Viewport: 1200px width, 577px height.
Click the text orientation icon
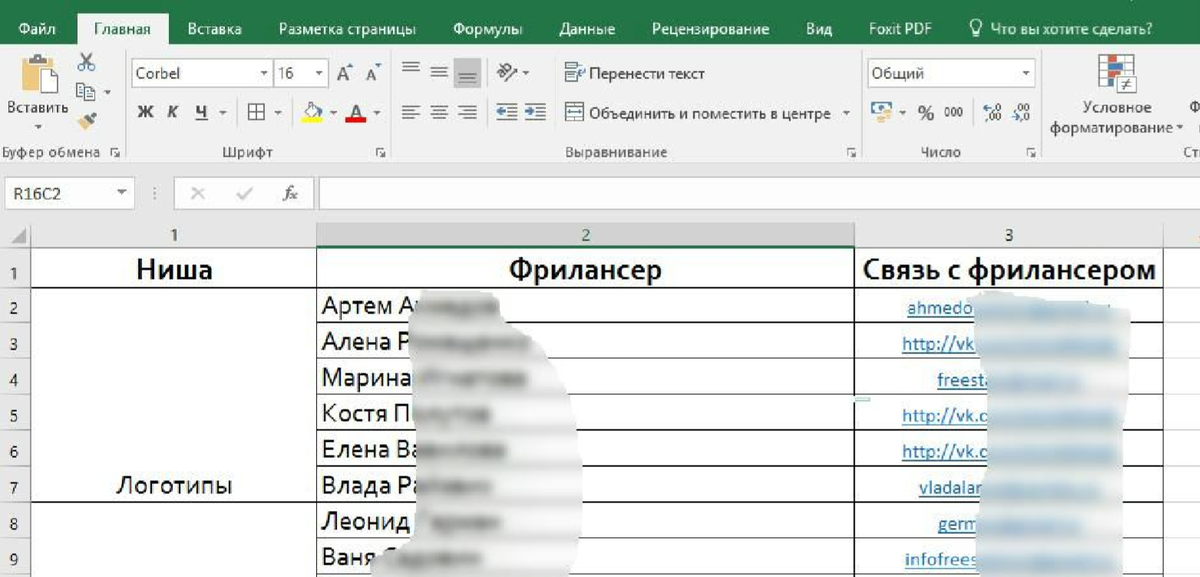[x=507, y=72]
